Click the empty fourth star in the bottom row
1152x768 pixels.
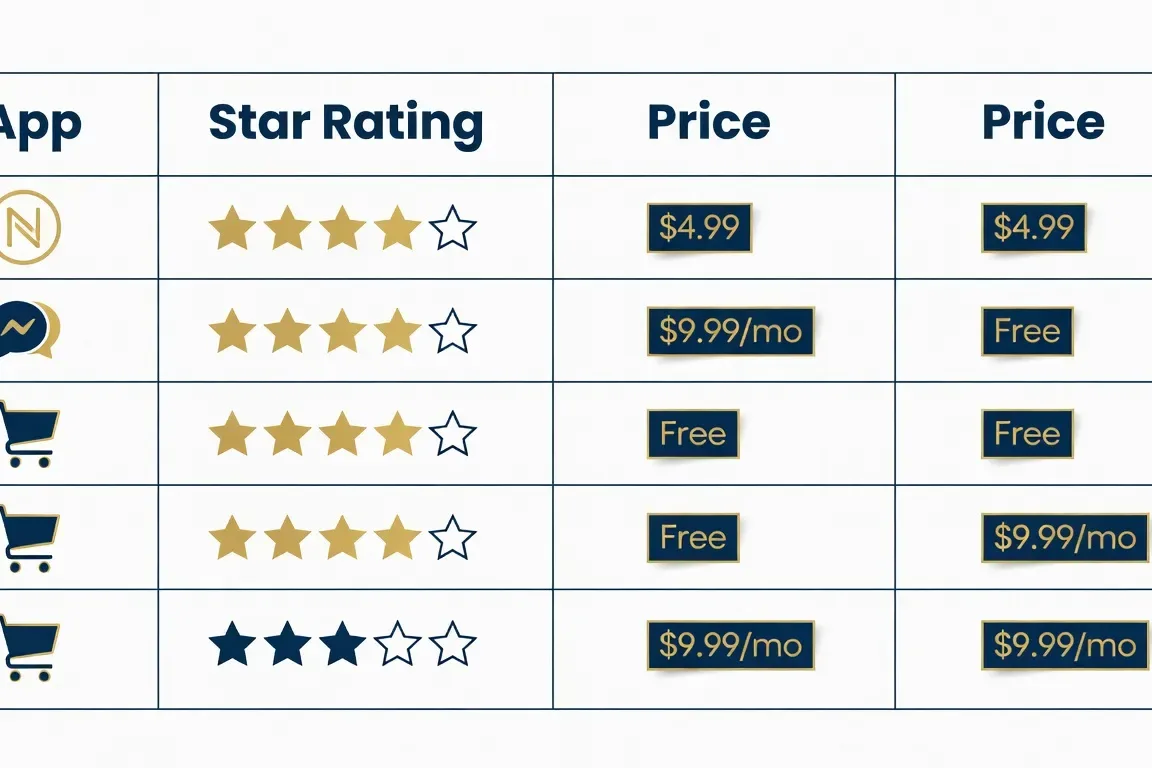click(397, 644)
